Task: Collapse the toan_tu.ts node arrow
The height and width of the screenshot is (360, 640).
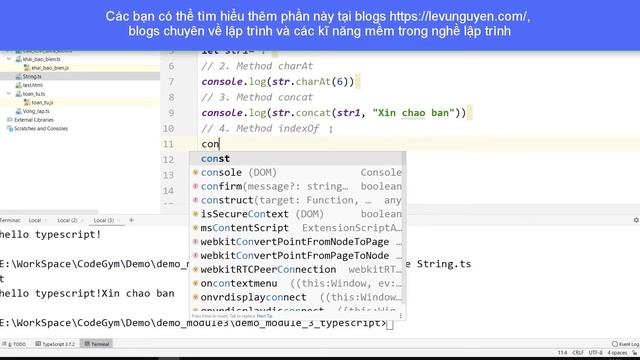Action: pyautogui.click(x=9, y=94)
